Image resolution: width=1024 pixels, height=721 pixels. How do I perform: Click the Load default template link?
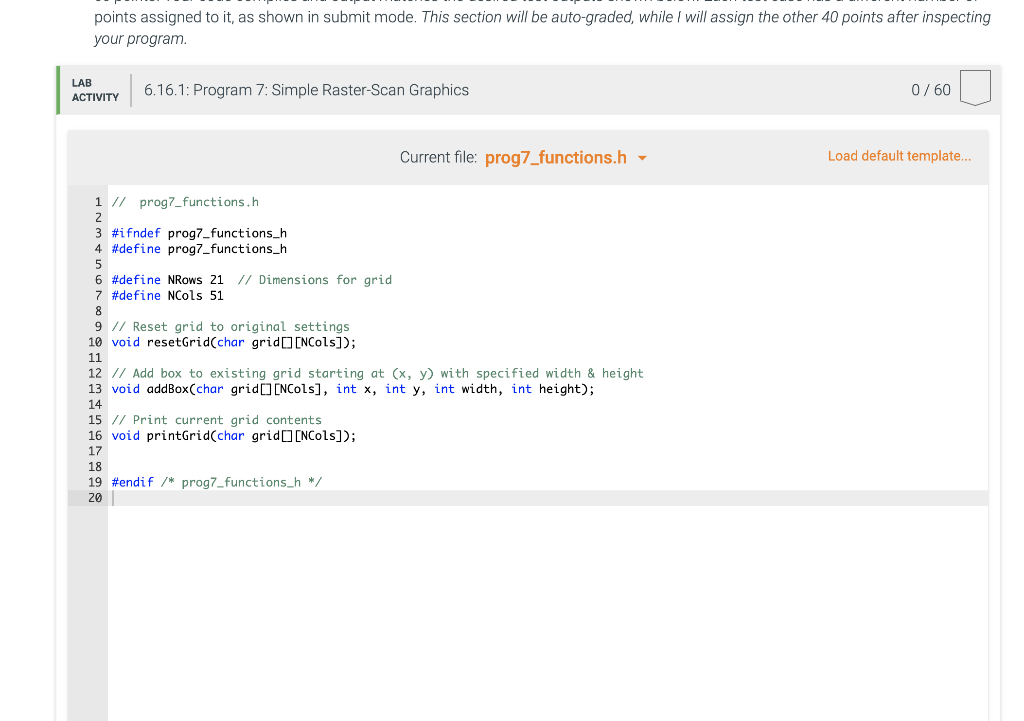pyautogui.click(x=898, y=156)
